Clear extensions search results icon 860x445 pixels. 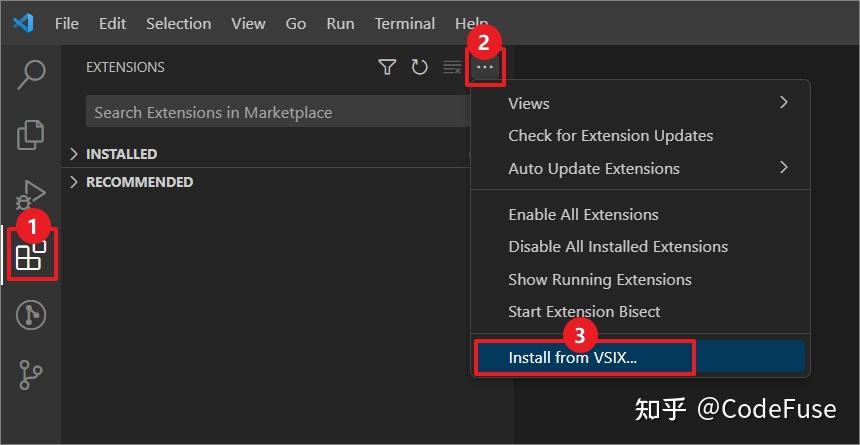[452, 67]
